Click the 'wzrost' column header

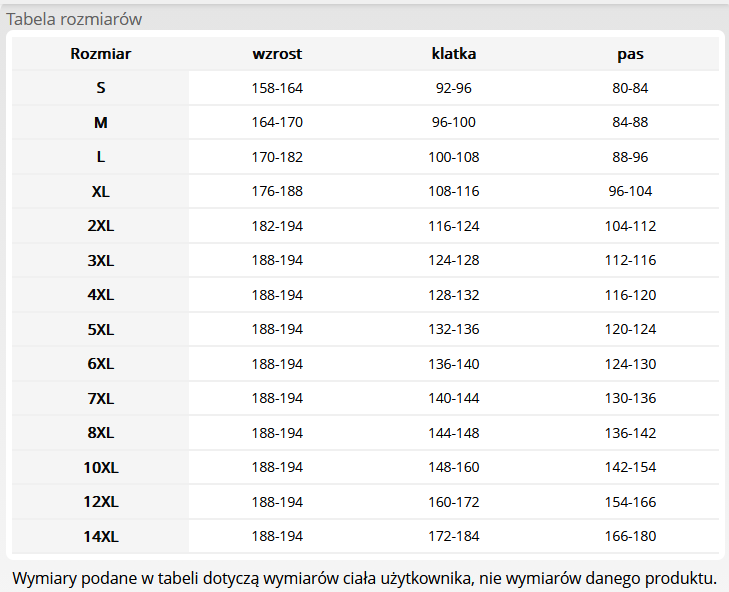click(277, 54)
